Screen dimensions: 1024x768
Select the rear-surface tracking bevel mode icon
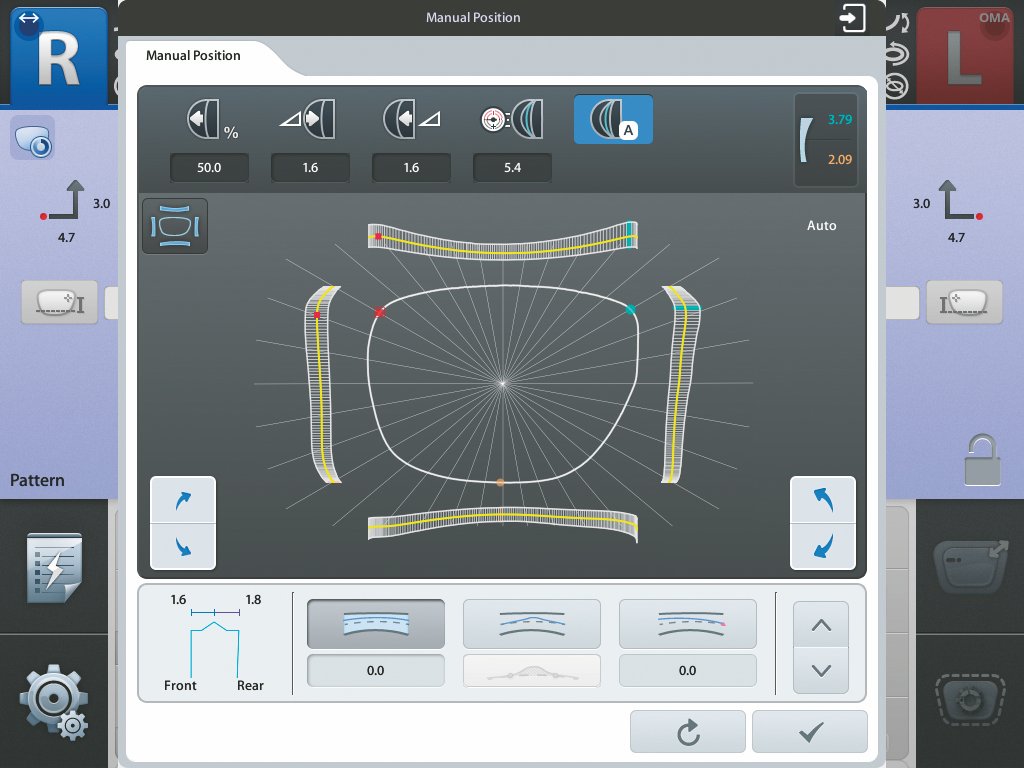tap(411, 119)
